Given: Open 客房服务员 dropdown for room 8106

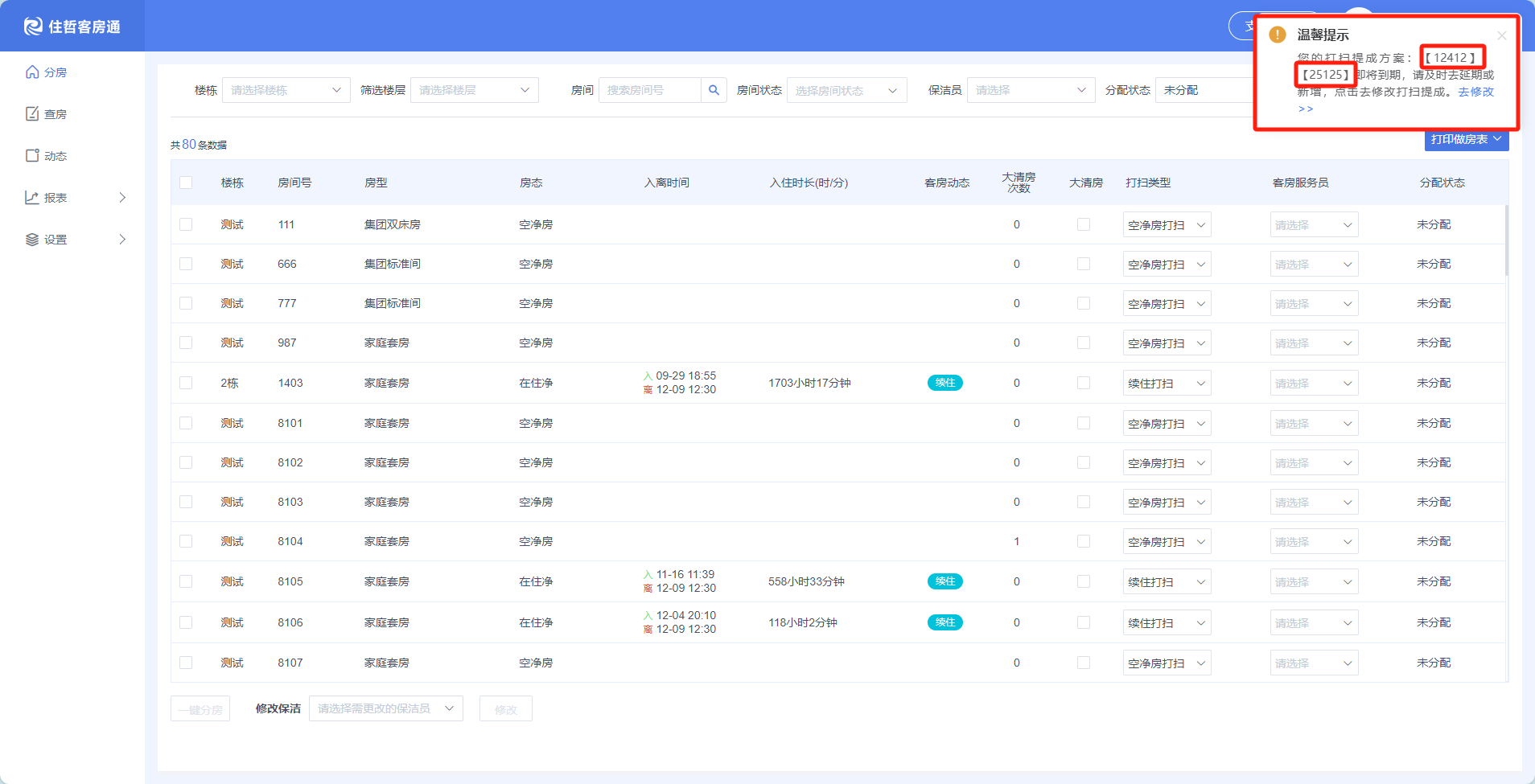Looking at the screenshot, I should tap(1314, 623).
